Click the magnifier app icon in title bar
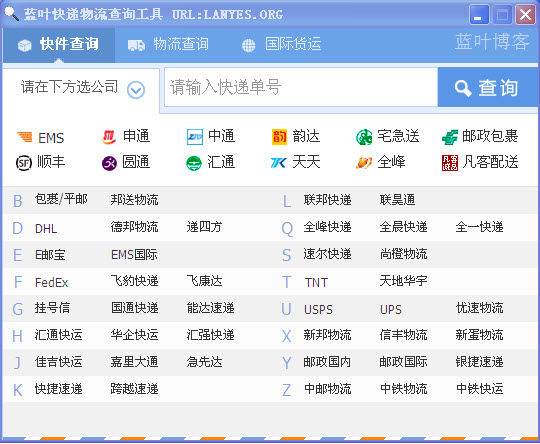This screenshot has height=444, width=540. (11, 13)
